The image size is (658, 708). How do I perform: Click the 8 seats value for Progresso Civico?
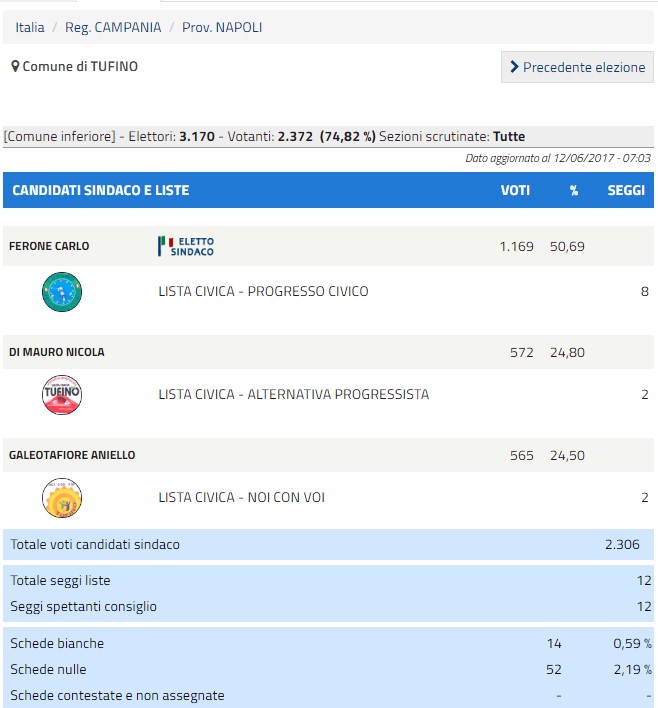645,291
